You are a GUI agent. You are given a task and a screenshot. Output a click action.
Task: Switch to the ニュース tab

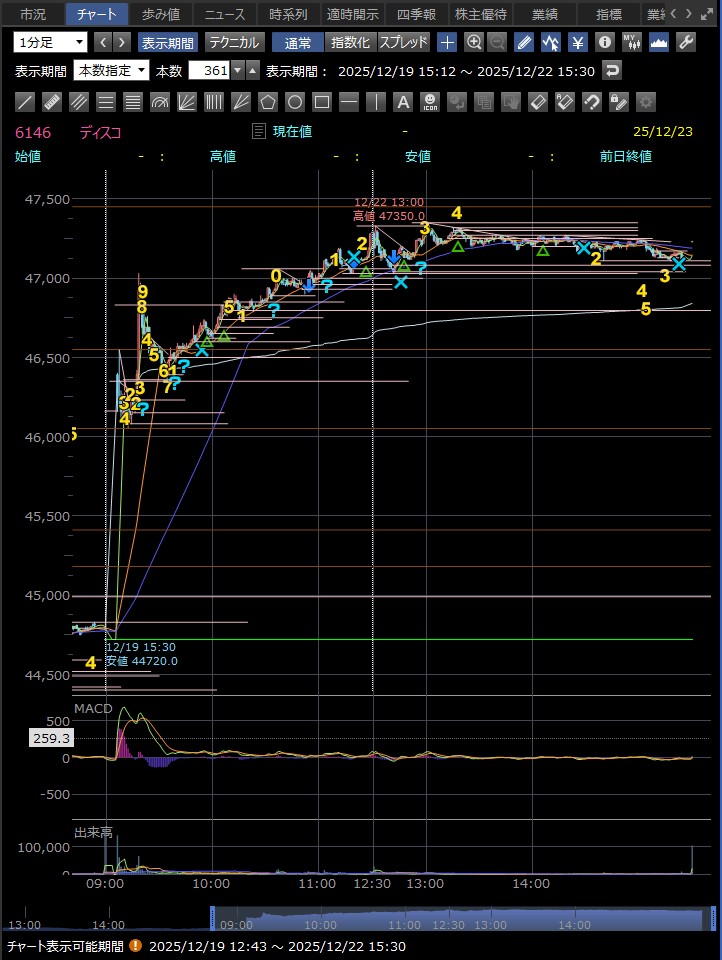tap(224, 14)
